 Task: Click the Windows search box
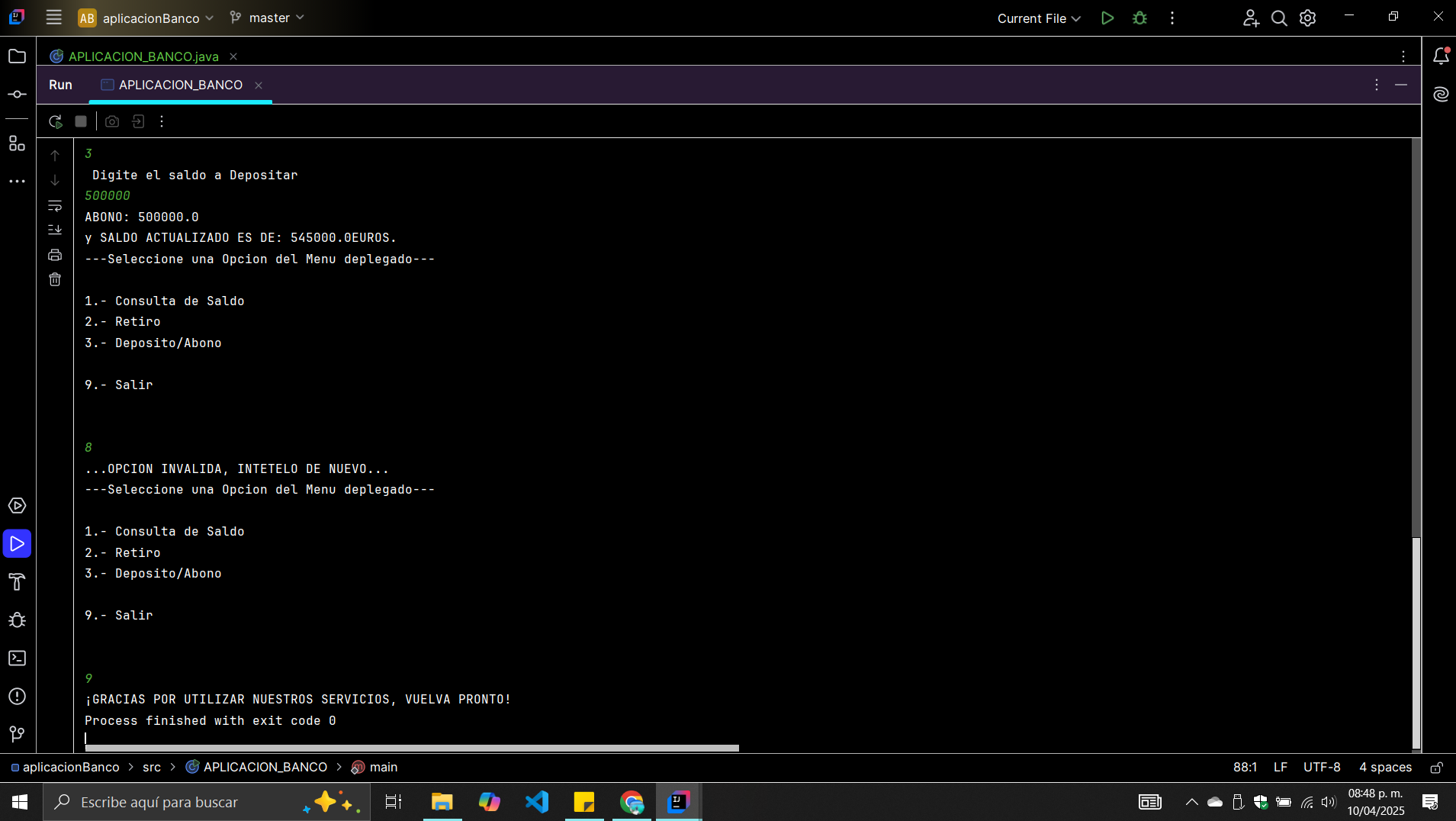(206, 802)
